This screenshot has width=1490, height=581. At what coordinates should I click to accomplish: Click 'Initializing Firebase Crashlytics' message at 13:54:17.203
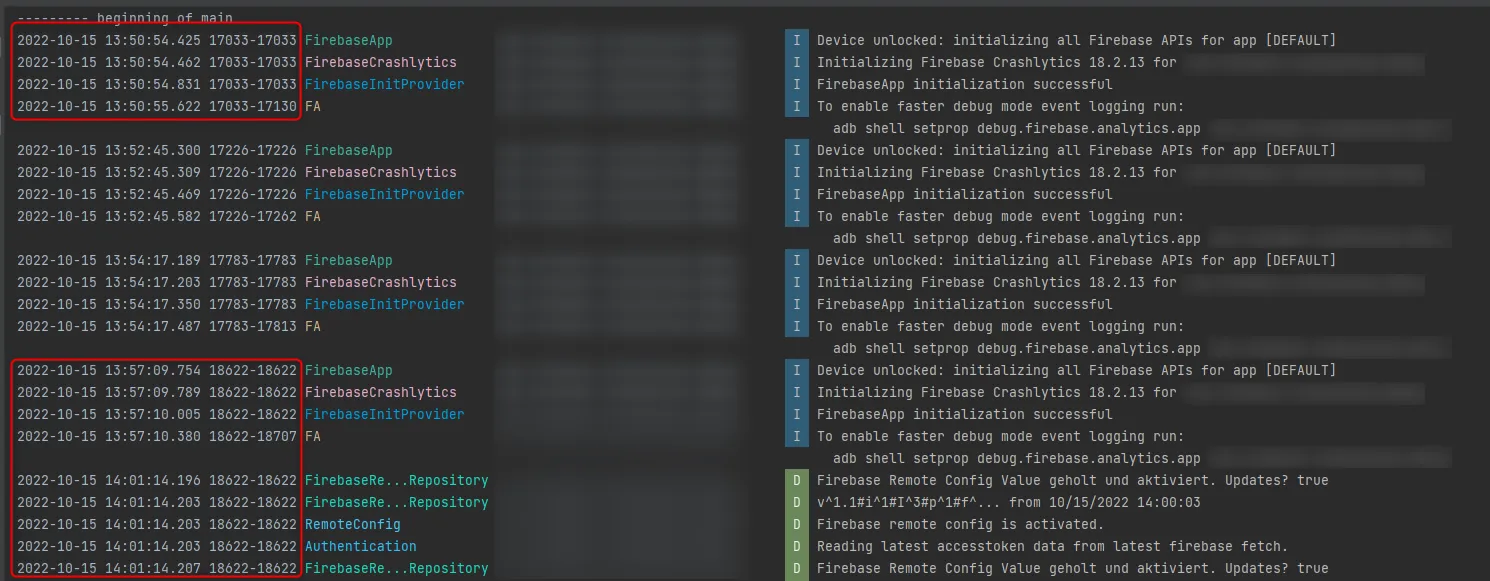pos(997,283)
